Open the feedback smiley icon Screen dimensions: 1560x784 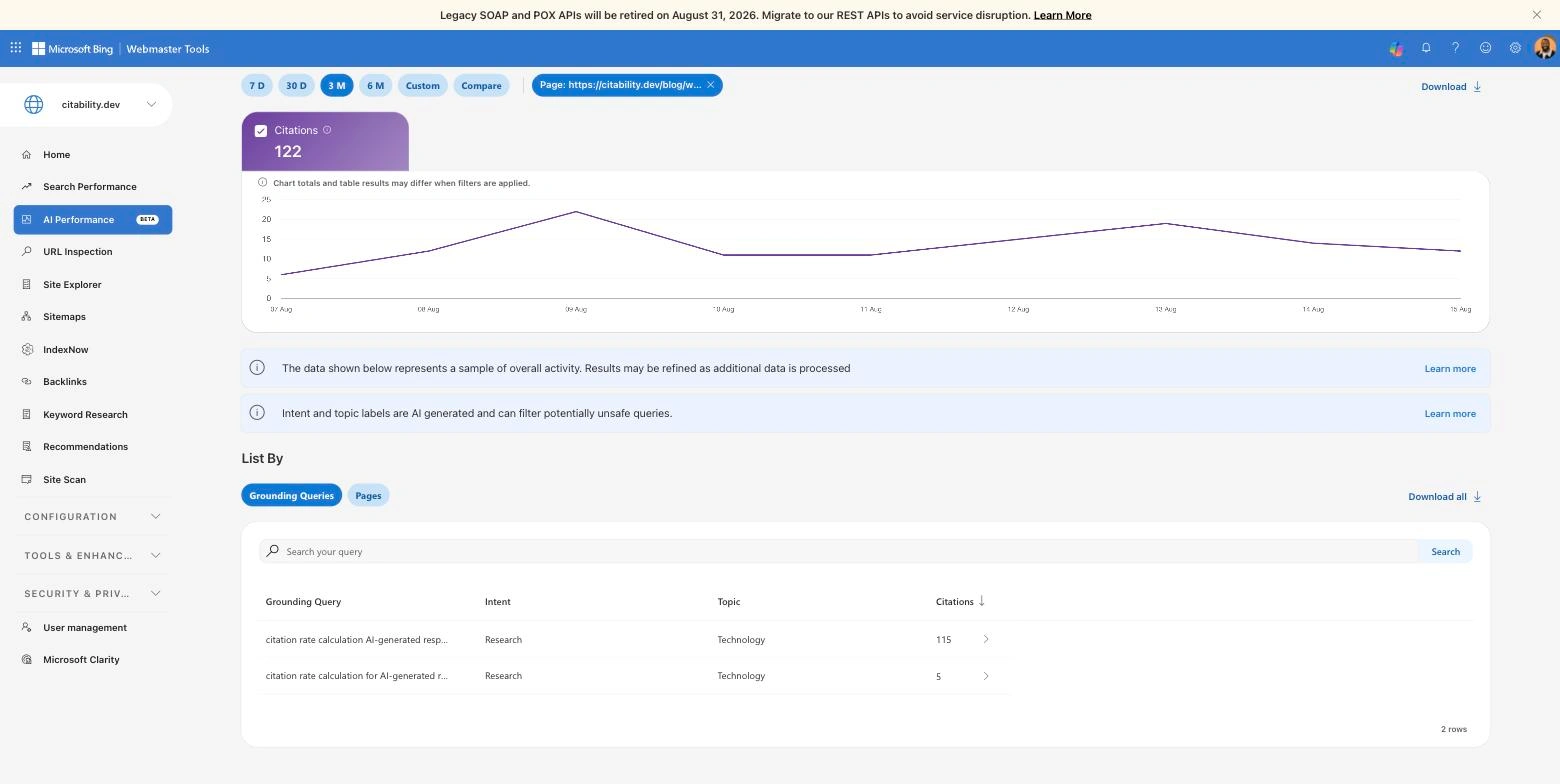(1486, 48)
